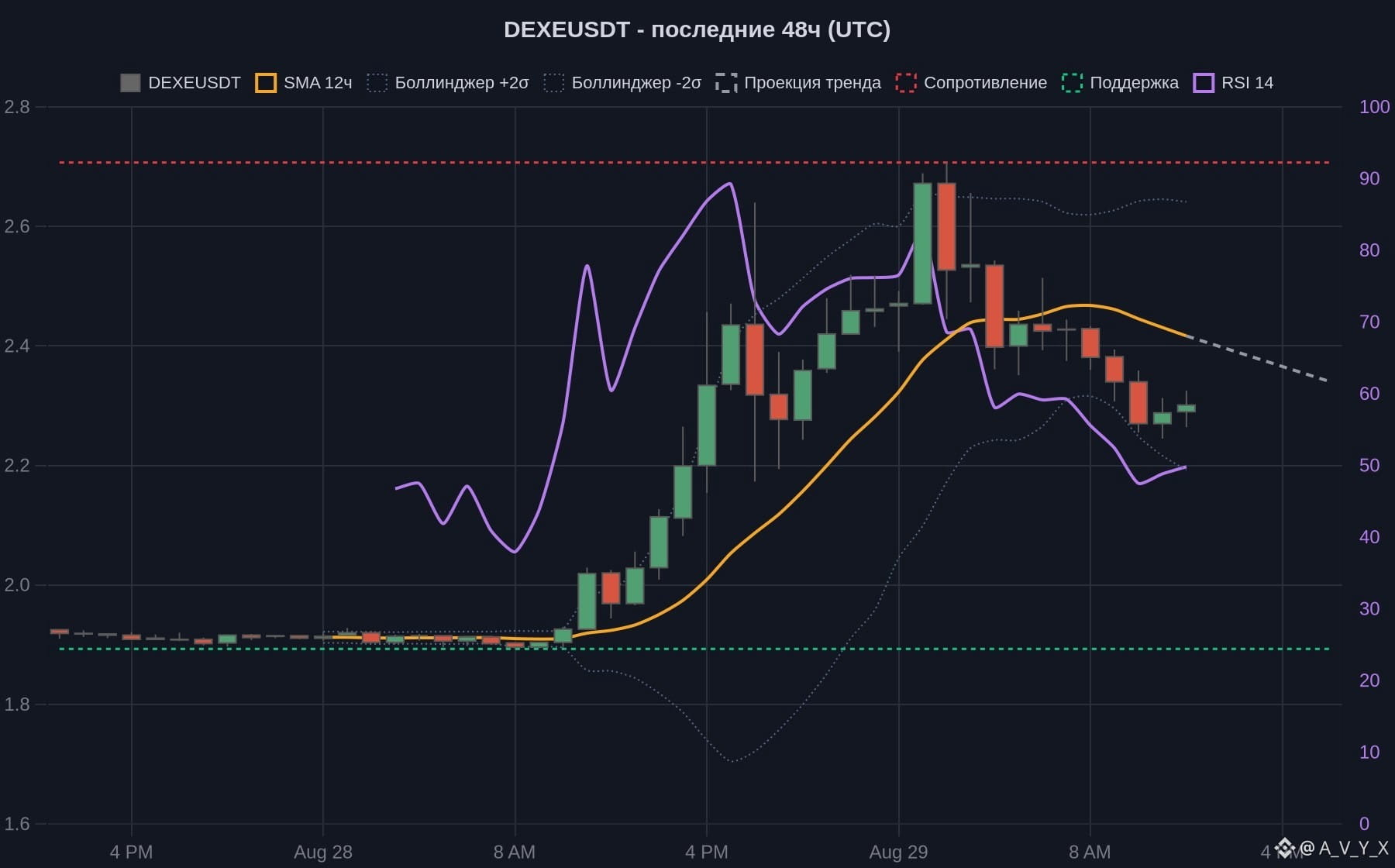Click the 2.8 price axis label
This screenshot has height=868, width=1395.
pyautogui.click(x=17, y=107)
